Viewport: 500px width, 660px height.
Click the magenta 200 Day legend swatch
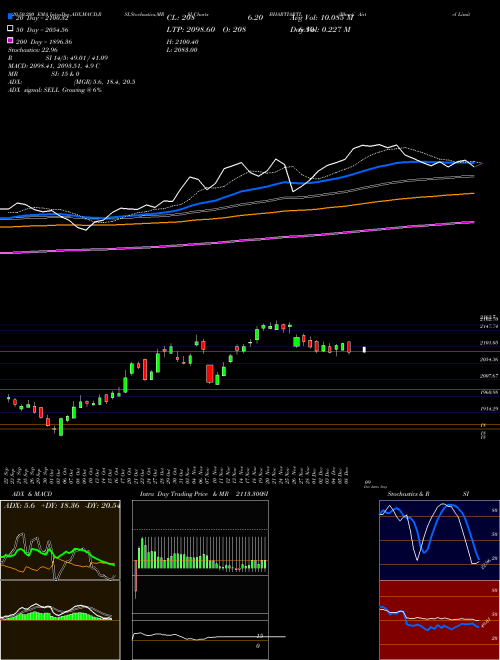(11, 41)
